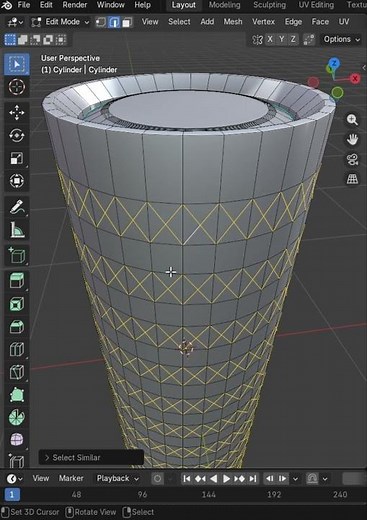This screenshot has width=367, height=520.
Task: Select the Move tool
Action: point(17,113)
